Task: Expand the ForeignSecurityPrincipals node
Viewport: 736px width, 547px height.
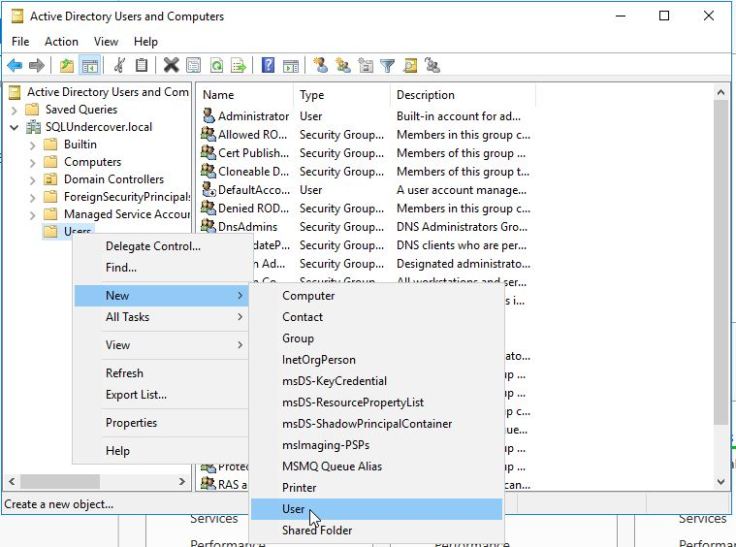Action: pos(32,198)
